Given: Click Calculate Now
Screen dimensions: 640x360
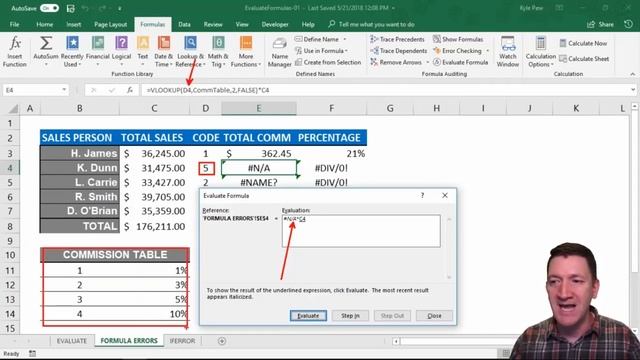Looking at the screenshot, I should tap(583, 43).
